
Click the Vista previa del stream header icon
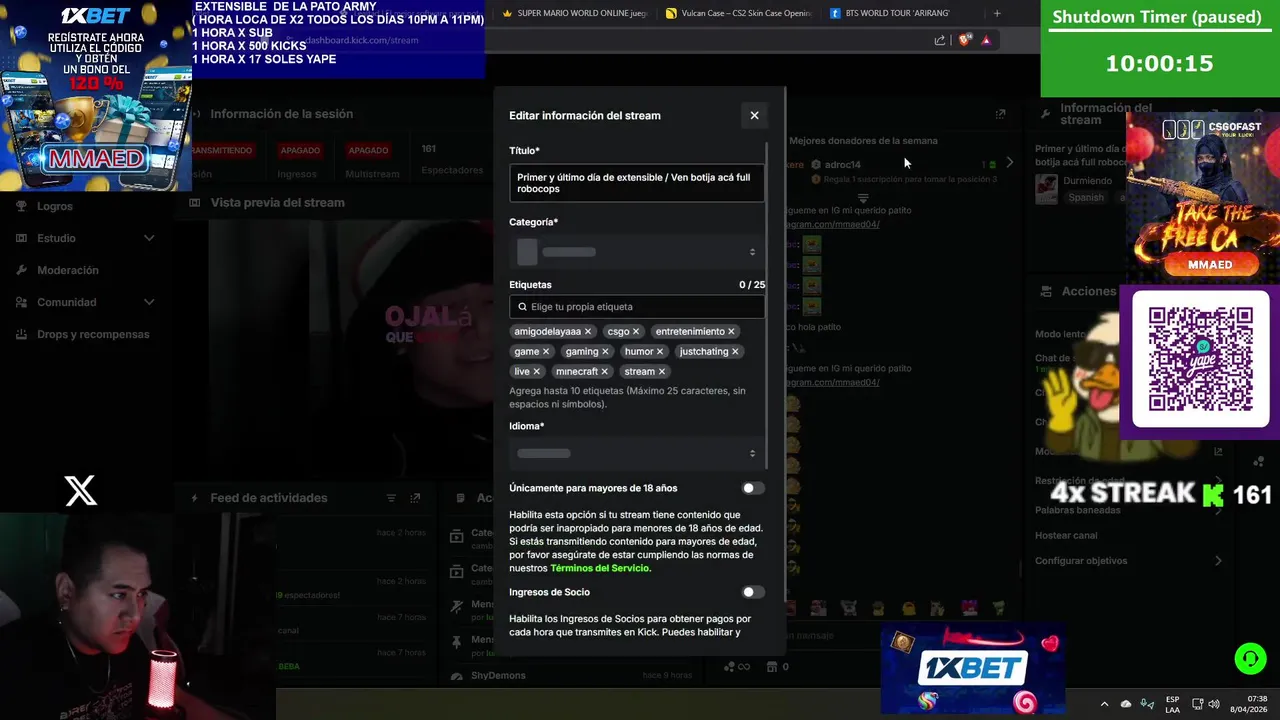[x=195, y=202]
